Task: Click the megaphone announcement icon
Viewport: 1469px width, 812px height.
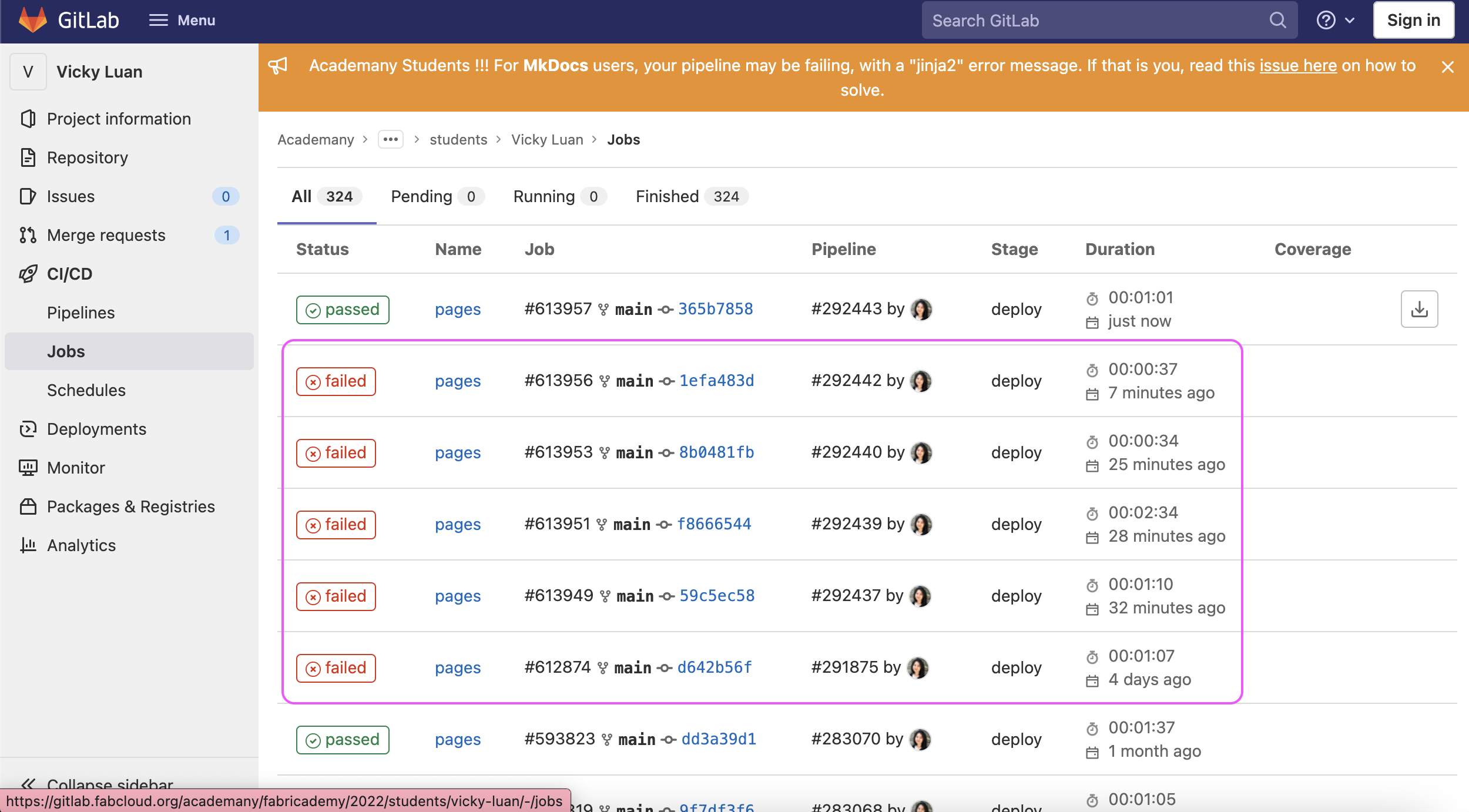Action: pyautogui.click(x=278, y=66)
